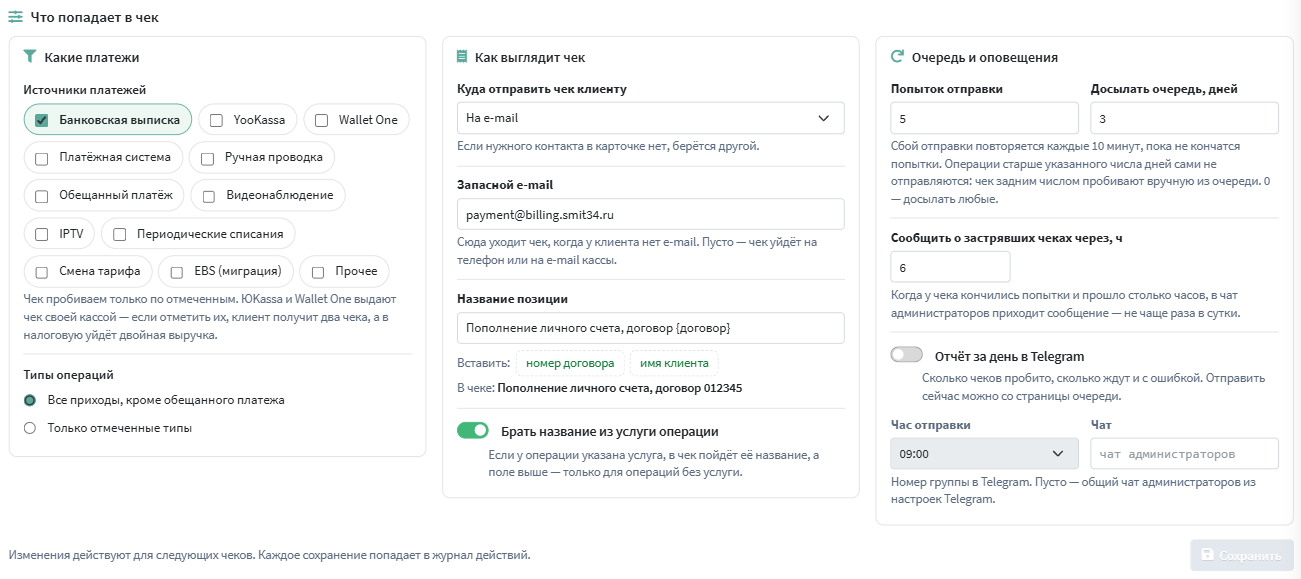Enable the 'Отчёт за день в Telegram' switch
Viewport: 1301px width, 579px height.
(x=907, y=355)
